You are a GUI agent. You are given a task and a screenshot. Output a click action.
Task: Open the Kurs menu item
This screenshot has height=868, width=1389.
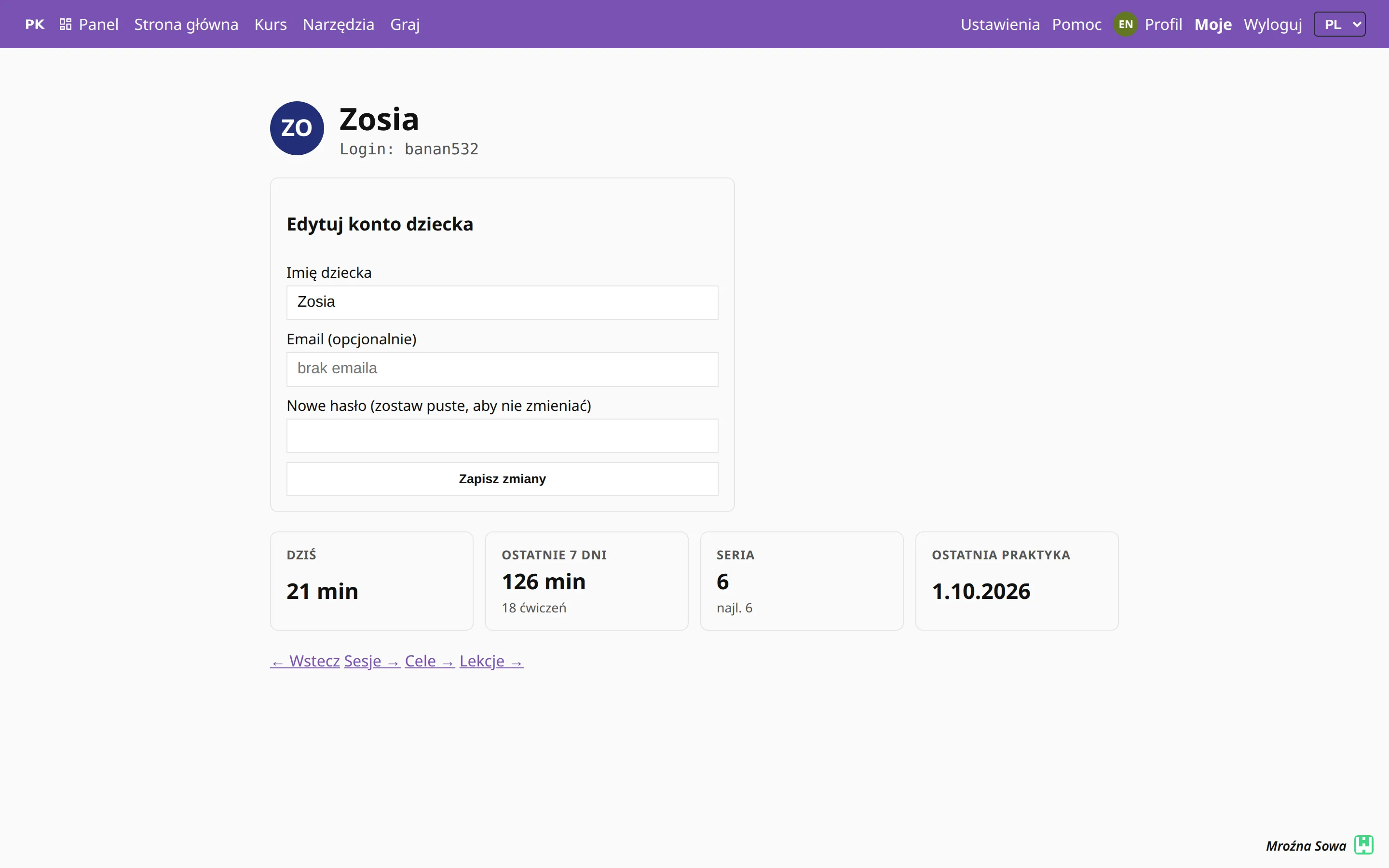(271, 24)
